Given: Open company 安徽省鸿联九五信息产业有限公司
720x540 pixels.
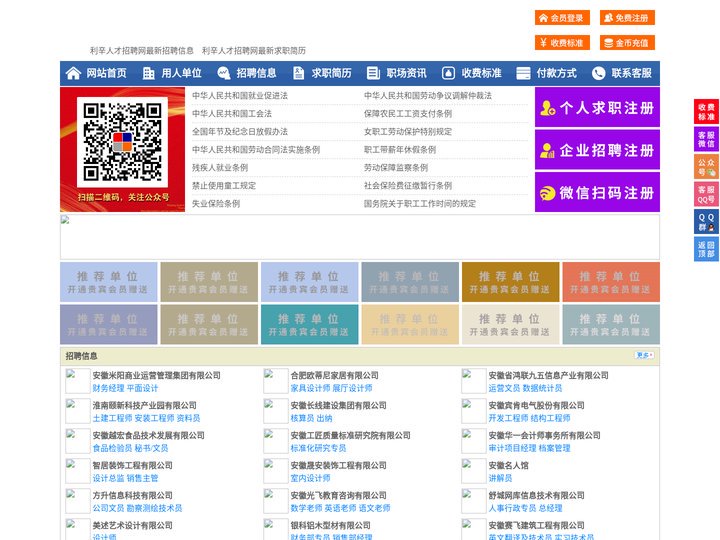Looking at the screenshot, I should pyautogui.click(x=548, y=375).
